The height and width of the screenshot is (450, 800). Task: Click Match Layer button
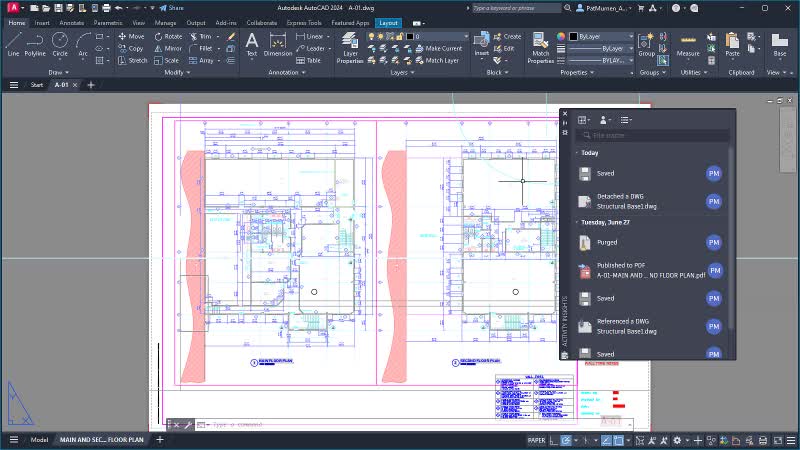click(437, 60)
